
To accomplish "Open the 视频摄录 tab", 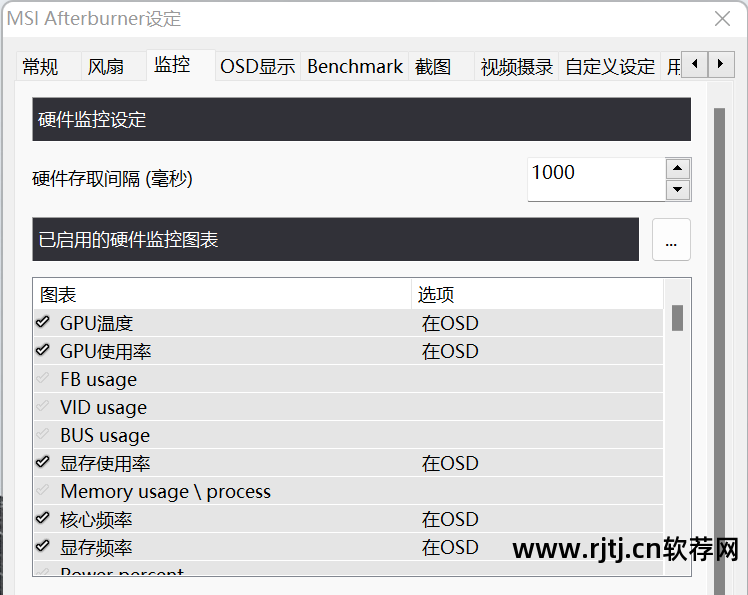I will pos(517,66).
